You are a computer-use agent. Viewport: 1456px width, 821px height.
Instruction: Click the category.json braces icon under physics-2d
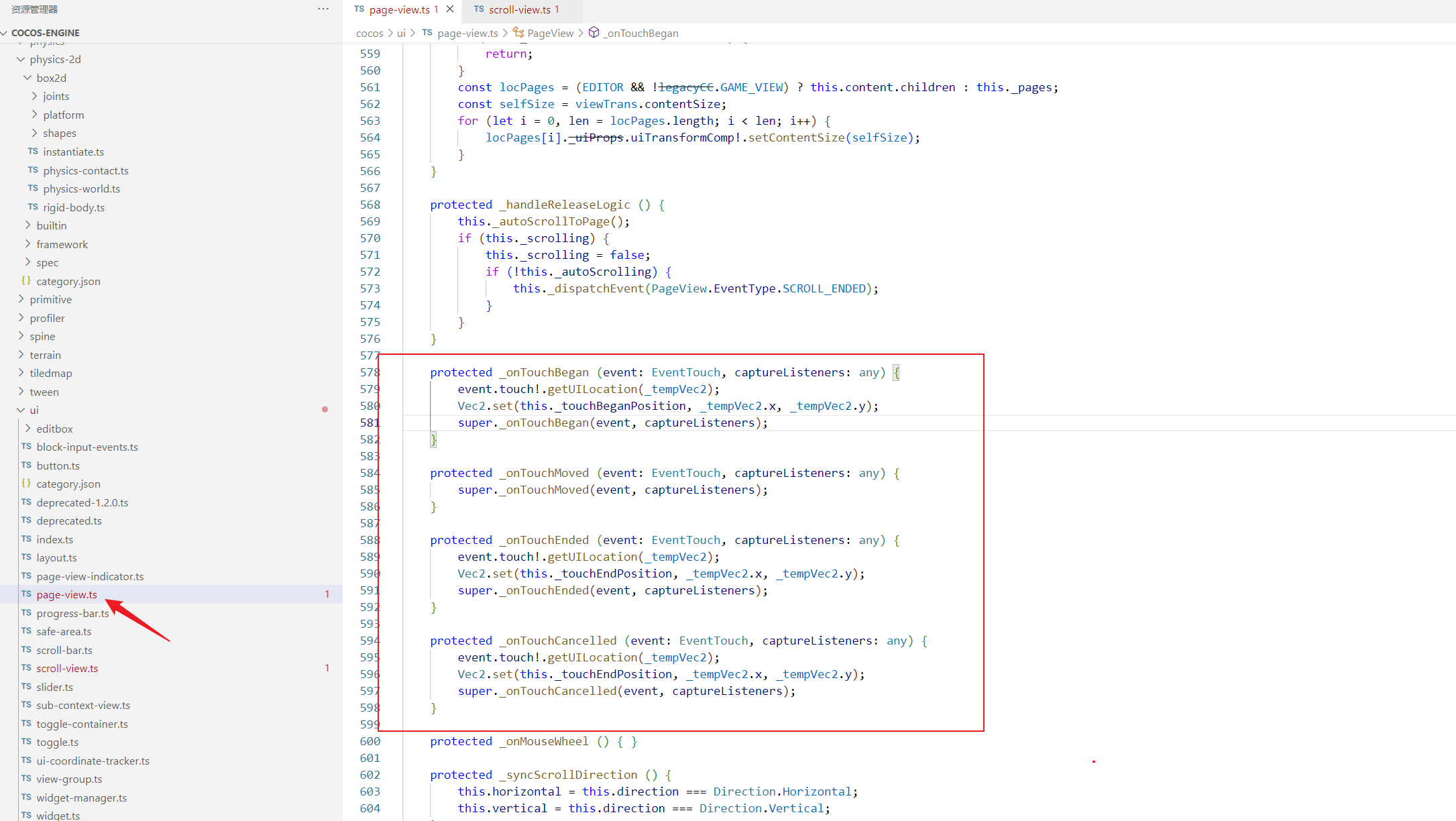point(26,281)
